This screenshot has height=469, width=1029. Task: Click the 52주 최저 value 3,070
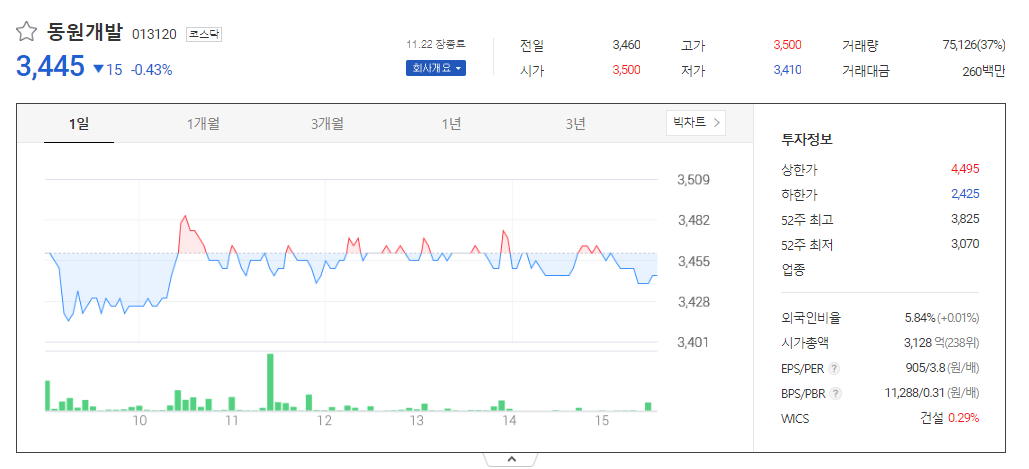pos(965,244)
